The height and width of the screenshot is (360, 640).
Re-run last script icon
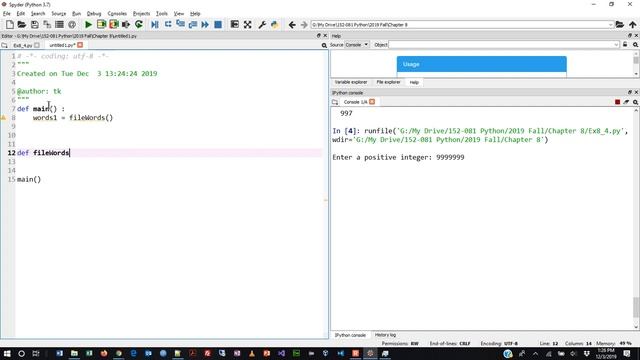[x=139, y=24]
